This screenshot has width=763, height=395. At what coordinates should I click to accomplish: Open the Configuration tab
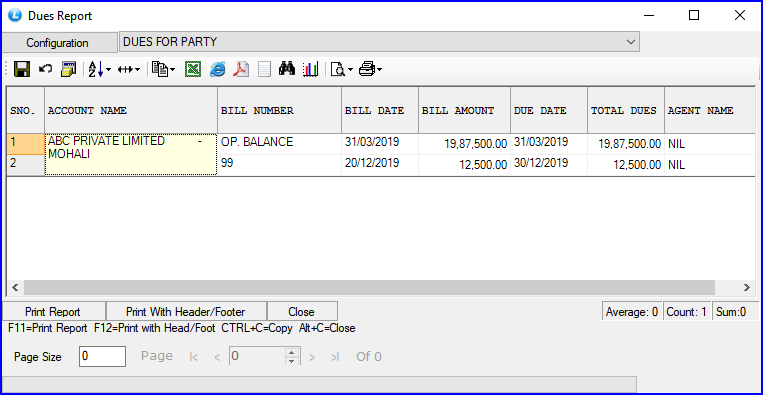tap(57, 43)
